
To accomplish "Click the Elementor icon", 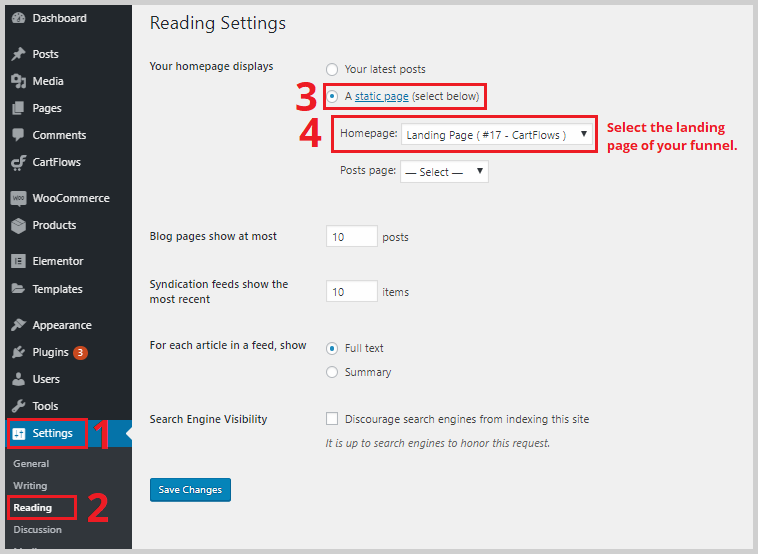I will (x=18, y=261).
